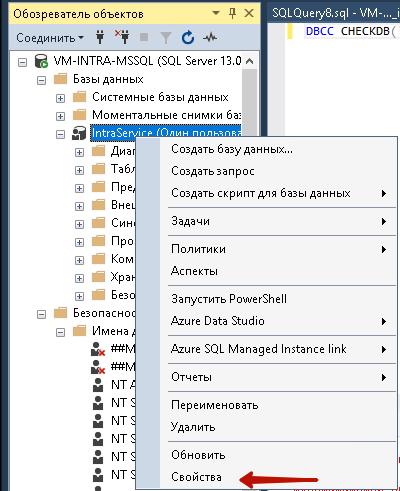The width and height of the screenshot is (400, 491).
Task: Open Activity Monitor pulse icon
Action: (210, 38)
